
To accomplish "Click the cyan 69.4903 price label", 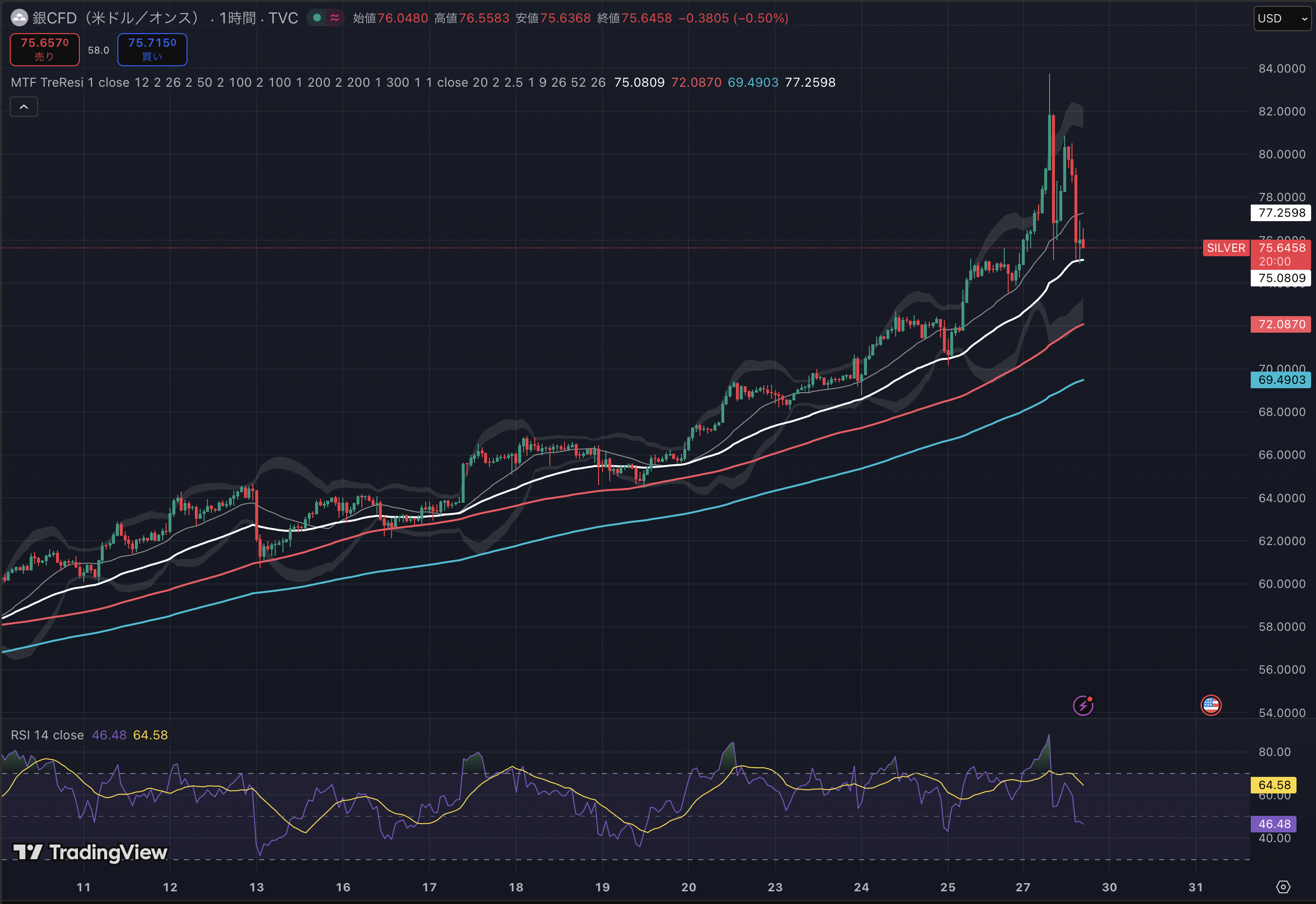I will point(1281,380).
